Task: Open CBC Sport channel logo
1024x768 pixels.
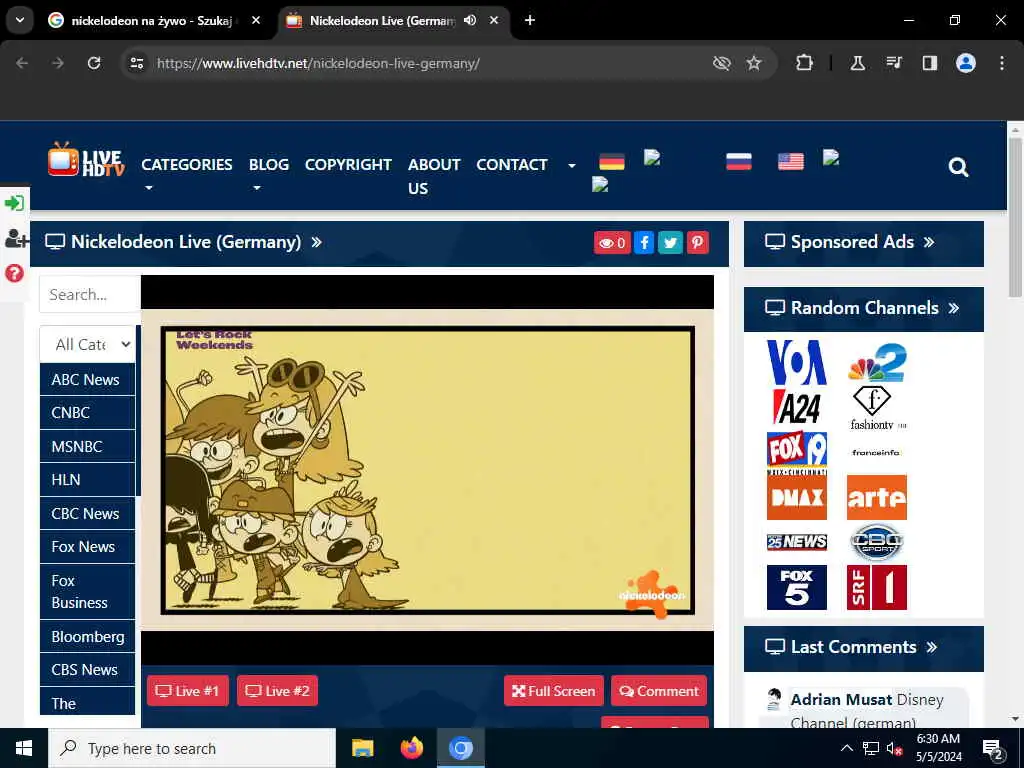Action: pyautogui.click(x=877, y=542)
